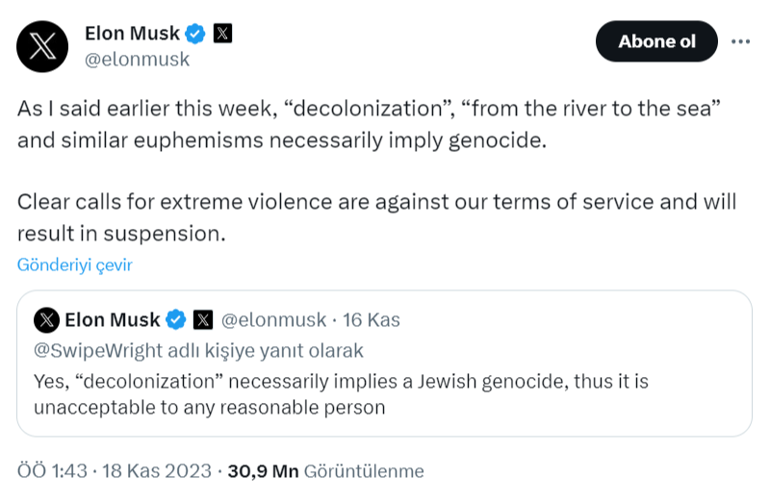Click the blue verified badge beside the top name

pos(196,33)
